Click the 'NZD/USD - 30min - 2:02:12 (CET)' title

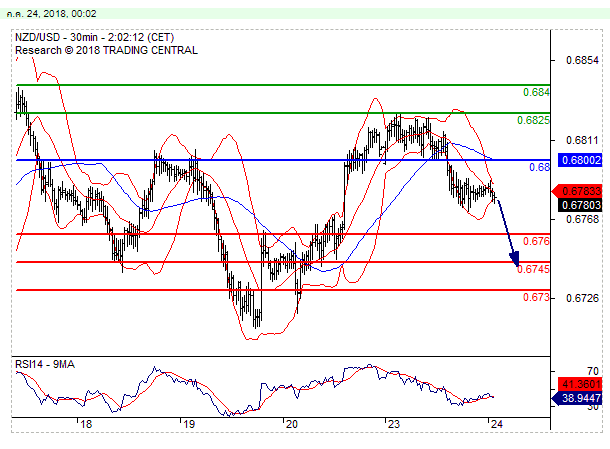pyautogui.click(x=95, y=37)
